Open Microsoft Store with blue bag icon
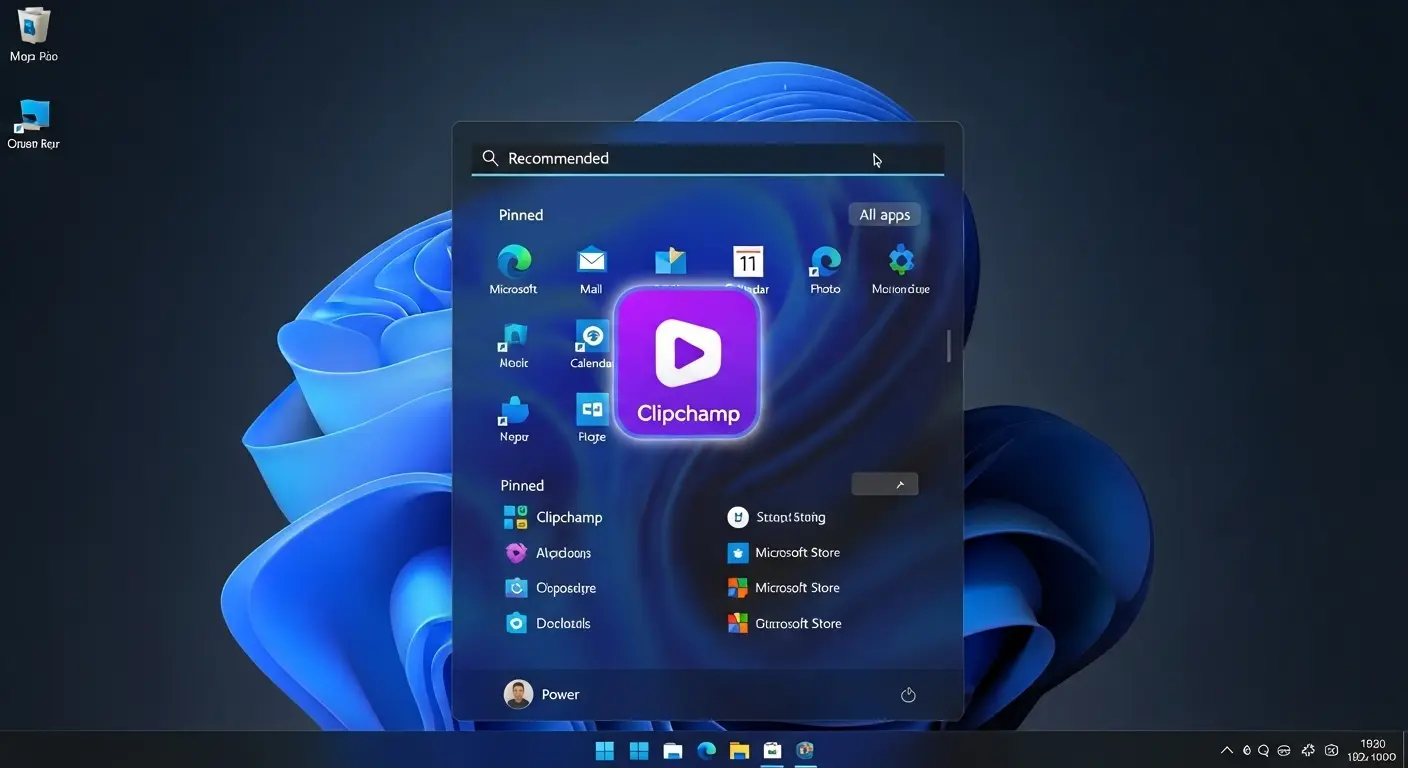The width and height of the screenshot is (1408, 768). (783, 552)
